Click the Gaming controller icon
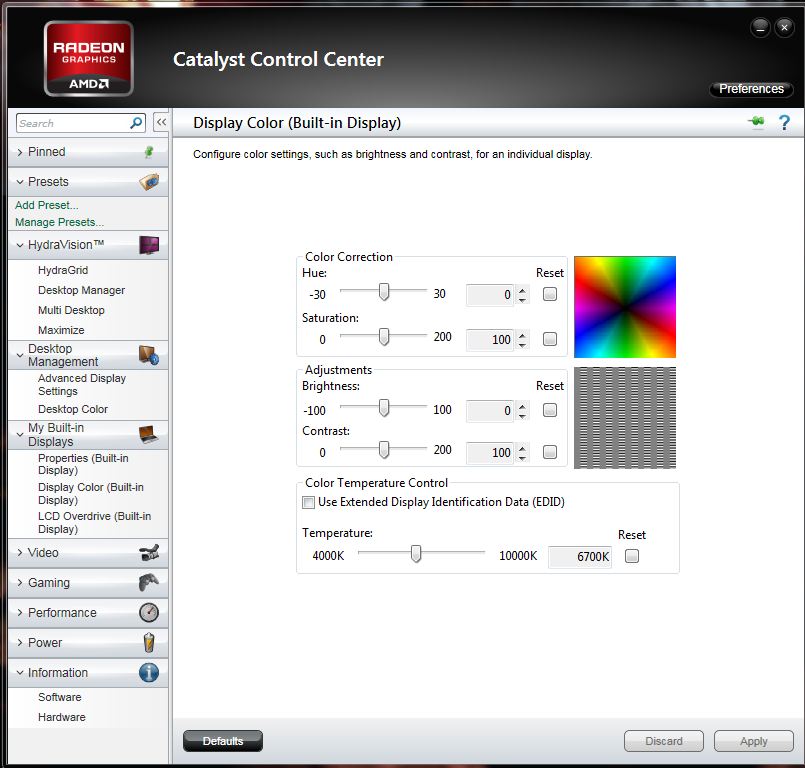The width and height of the screenshot is (805, 768). (x=149, y=582)
